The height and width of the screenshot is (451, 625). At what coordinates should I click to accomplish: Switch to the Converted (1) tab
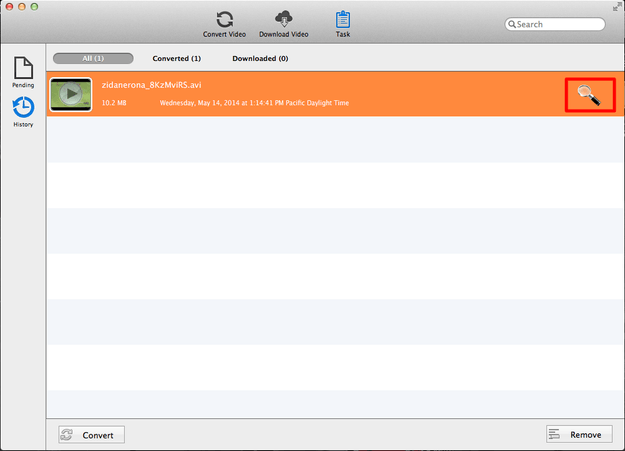click(x=177, y=59)
